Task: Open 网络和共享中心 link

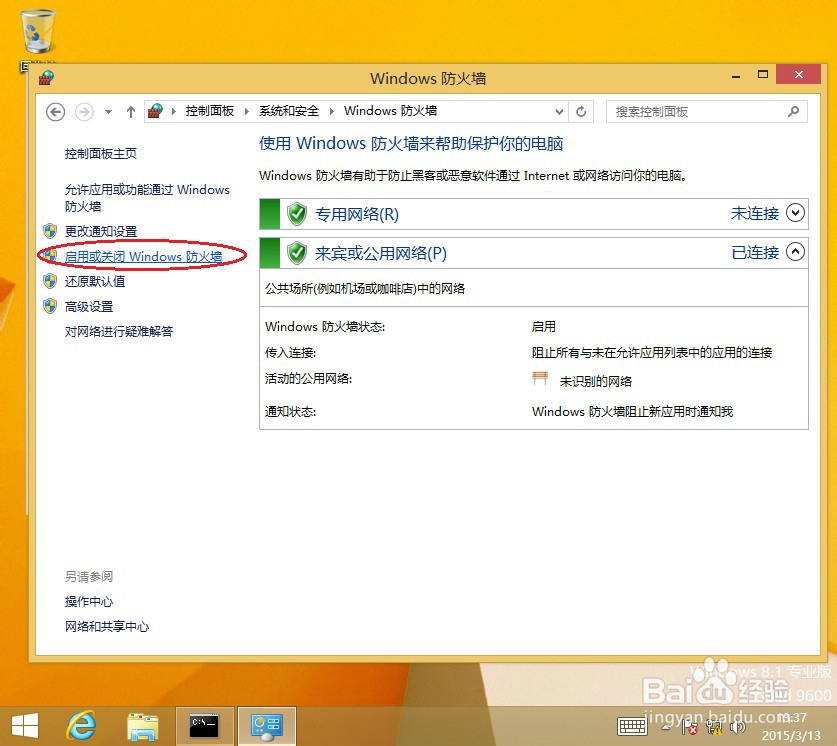Action: click(107, 626)
